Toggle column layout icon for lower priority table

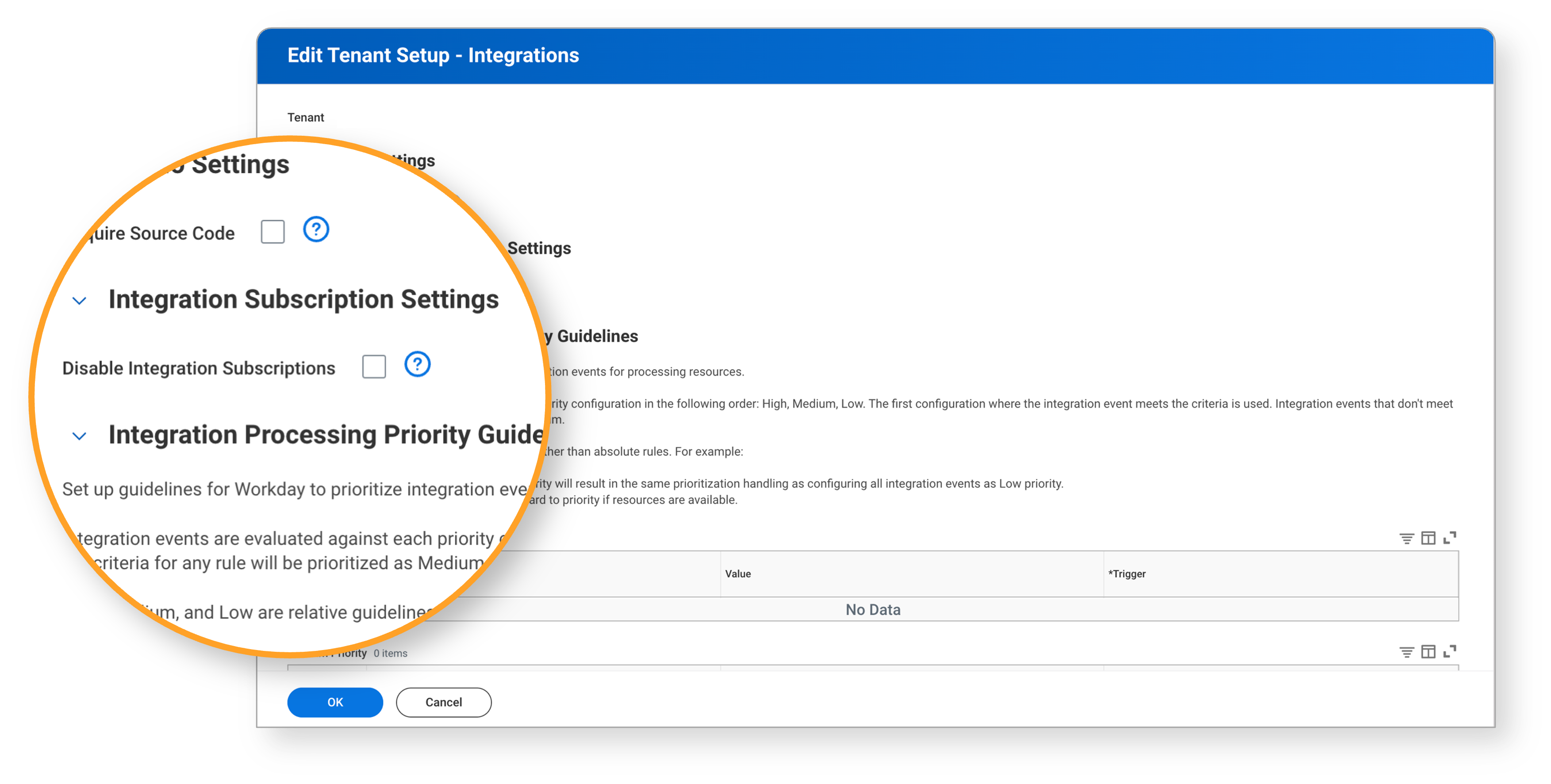pyautogui.click(x=1428, y=652)
